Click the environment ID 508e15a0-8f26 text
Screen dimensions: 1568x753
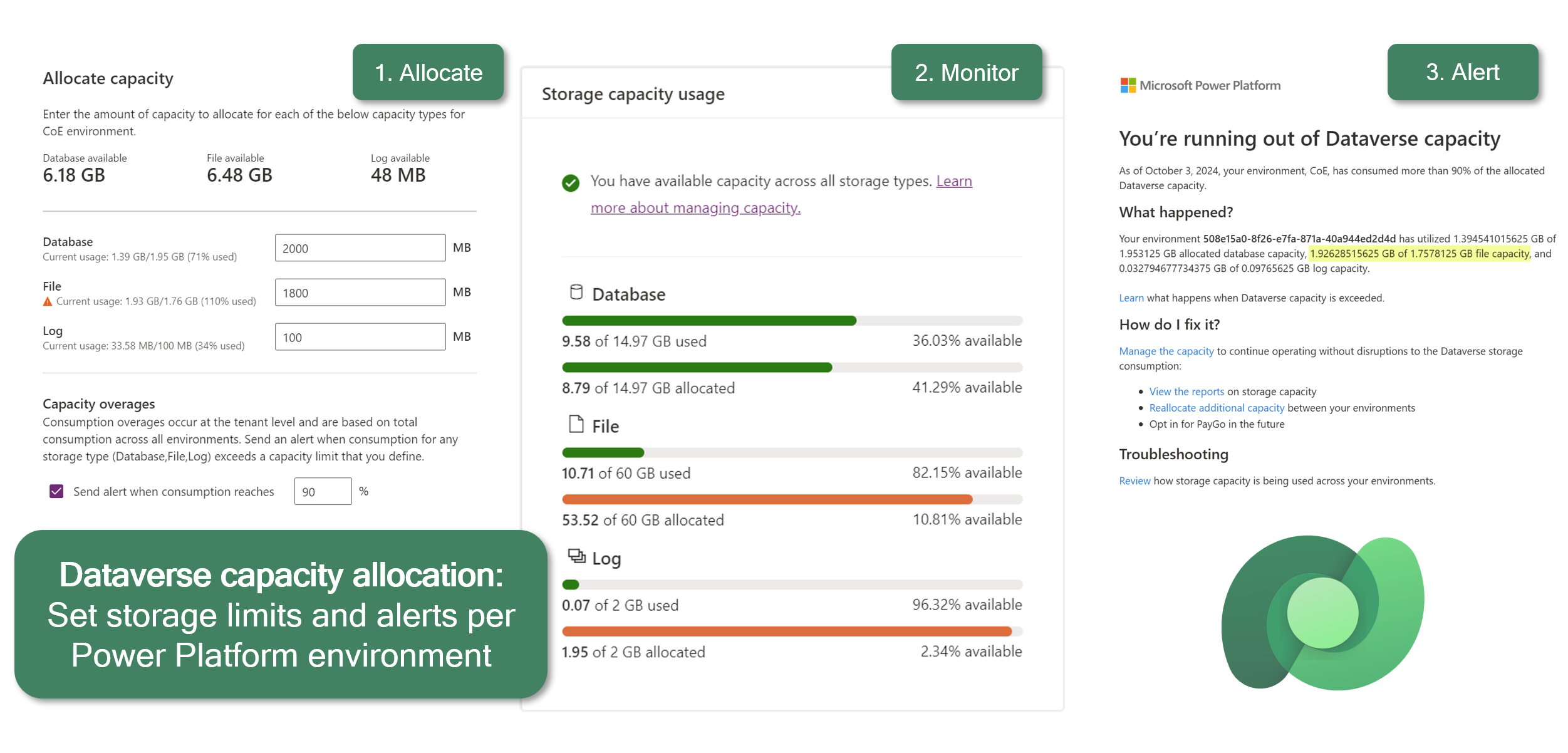1299,239
